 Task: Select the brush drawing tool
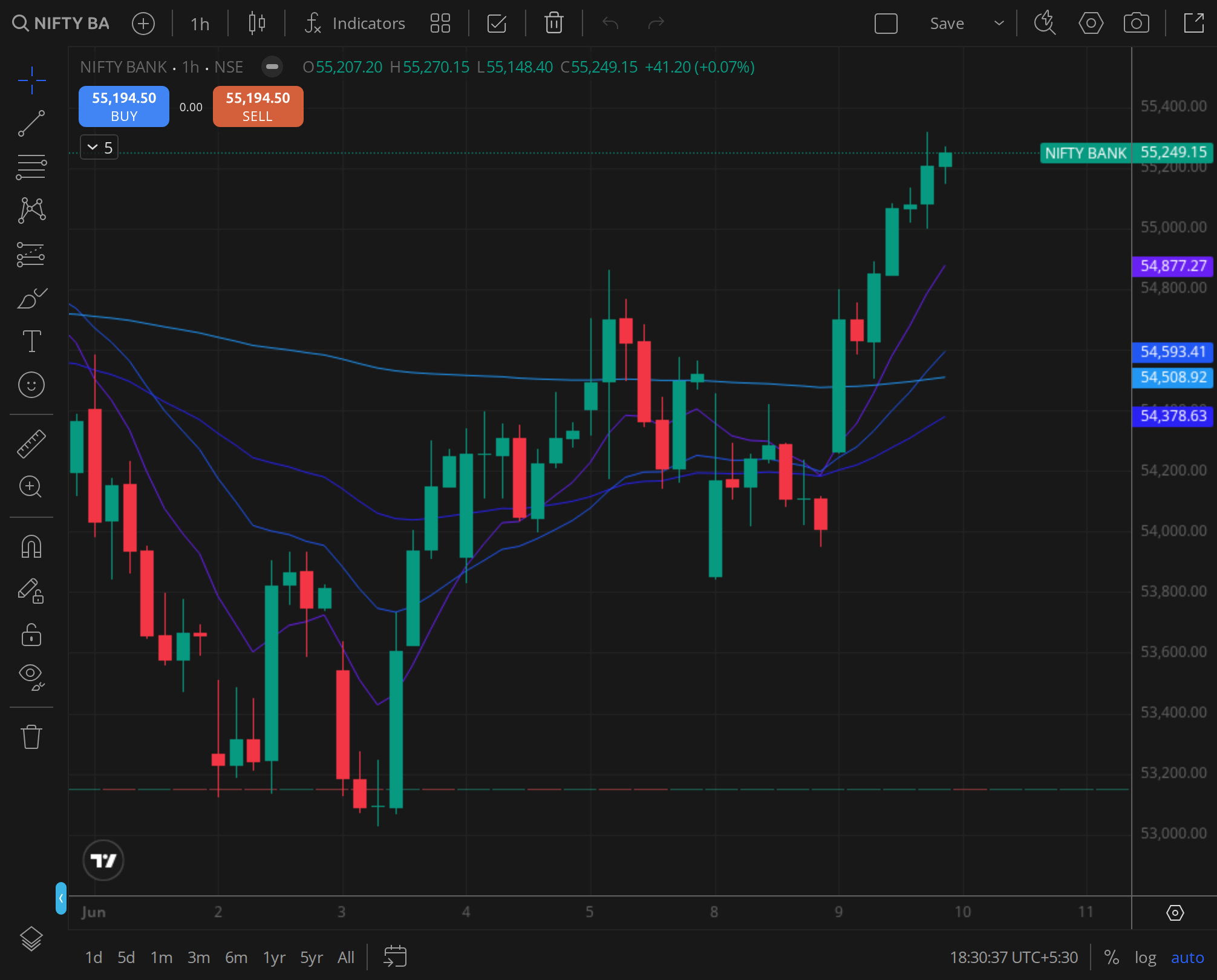click(x=31, y=298)
